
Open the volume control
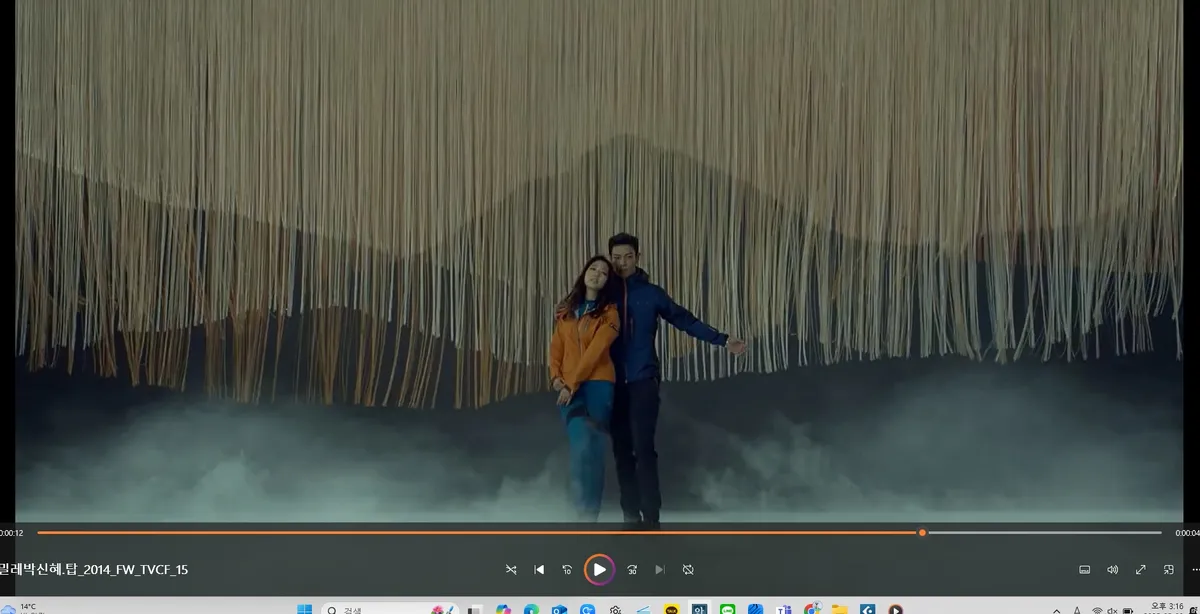pos(1112,569)
